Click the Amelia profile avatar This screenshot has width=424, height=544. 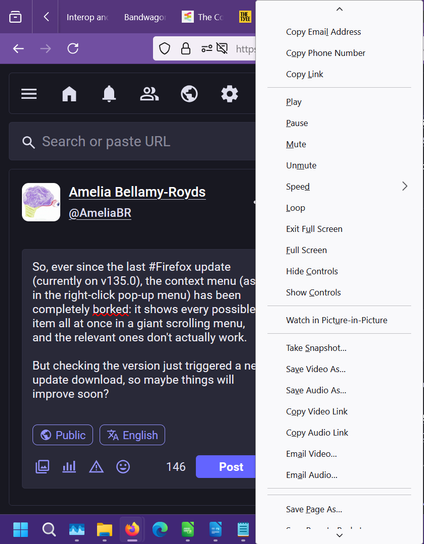pos(41,202)
